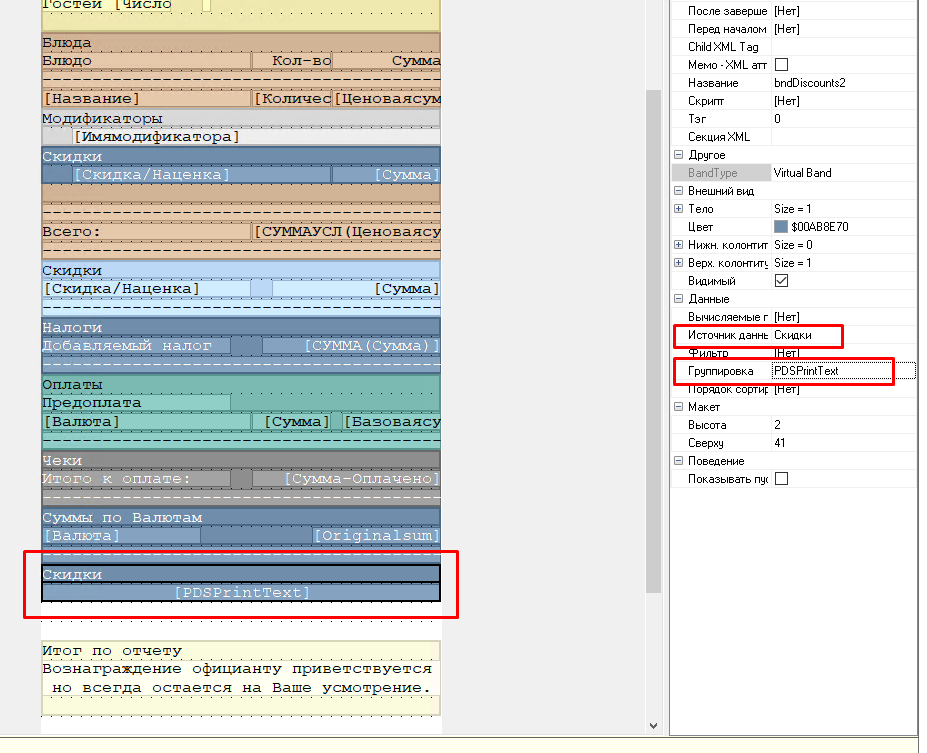Screen dimensions: 927x753
Task: Collapse the Внешний вид section
Action: click(679, 191)
